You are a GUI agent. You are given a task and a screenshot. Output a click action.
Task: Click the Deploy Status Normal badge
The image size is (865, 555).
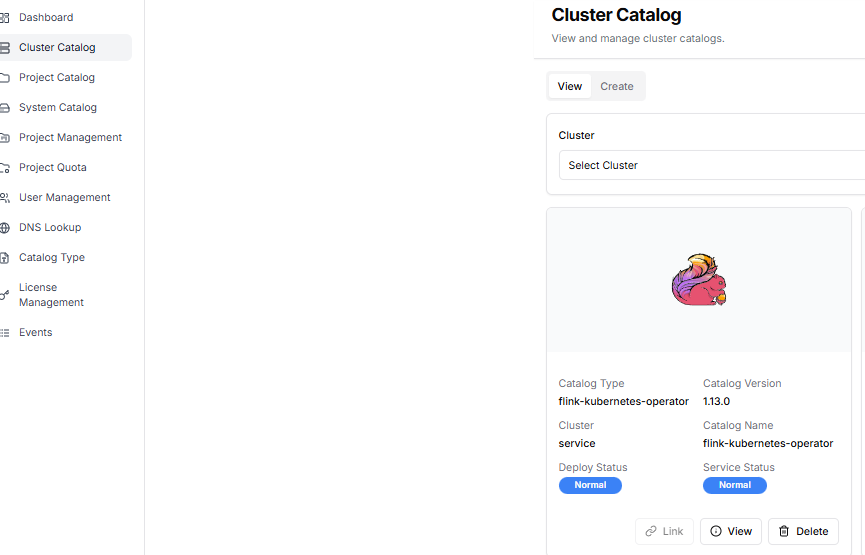[590, 485]
